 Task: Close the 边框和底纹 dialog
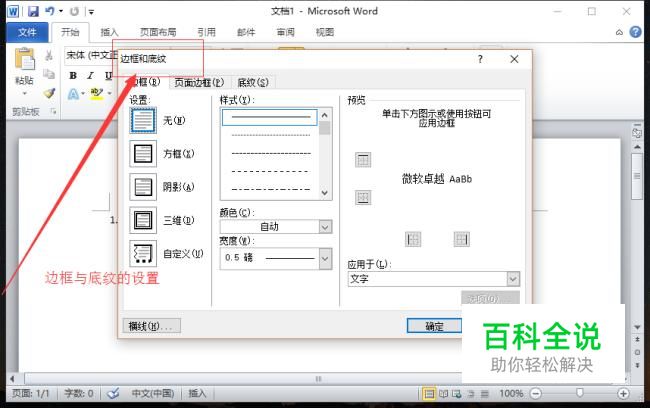[x=514, y=59]
